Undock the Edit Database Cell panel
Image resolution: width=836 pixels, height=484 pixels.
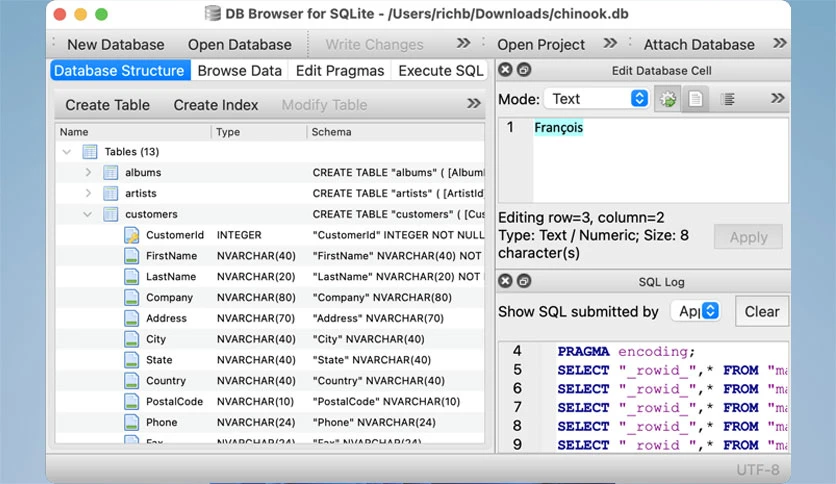point(524,70)
